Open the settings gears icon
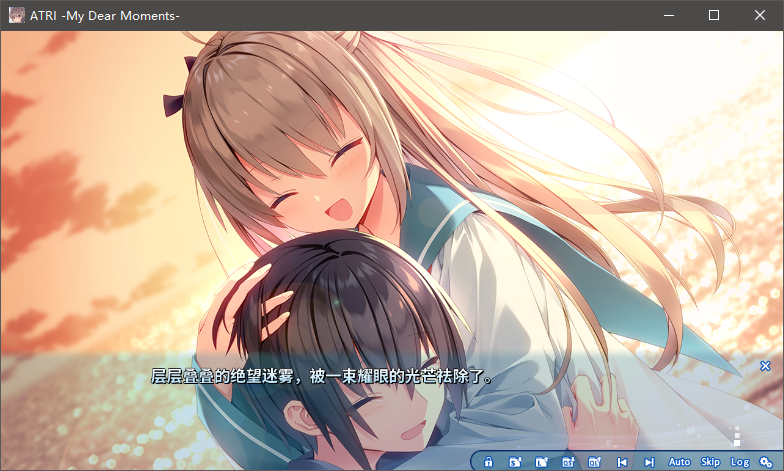The width and height of the screenshot is (784, 471). [766, 462]
